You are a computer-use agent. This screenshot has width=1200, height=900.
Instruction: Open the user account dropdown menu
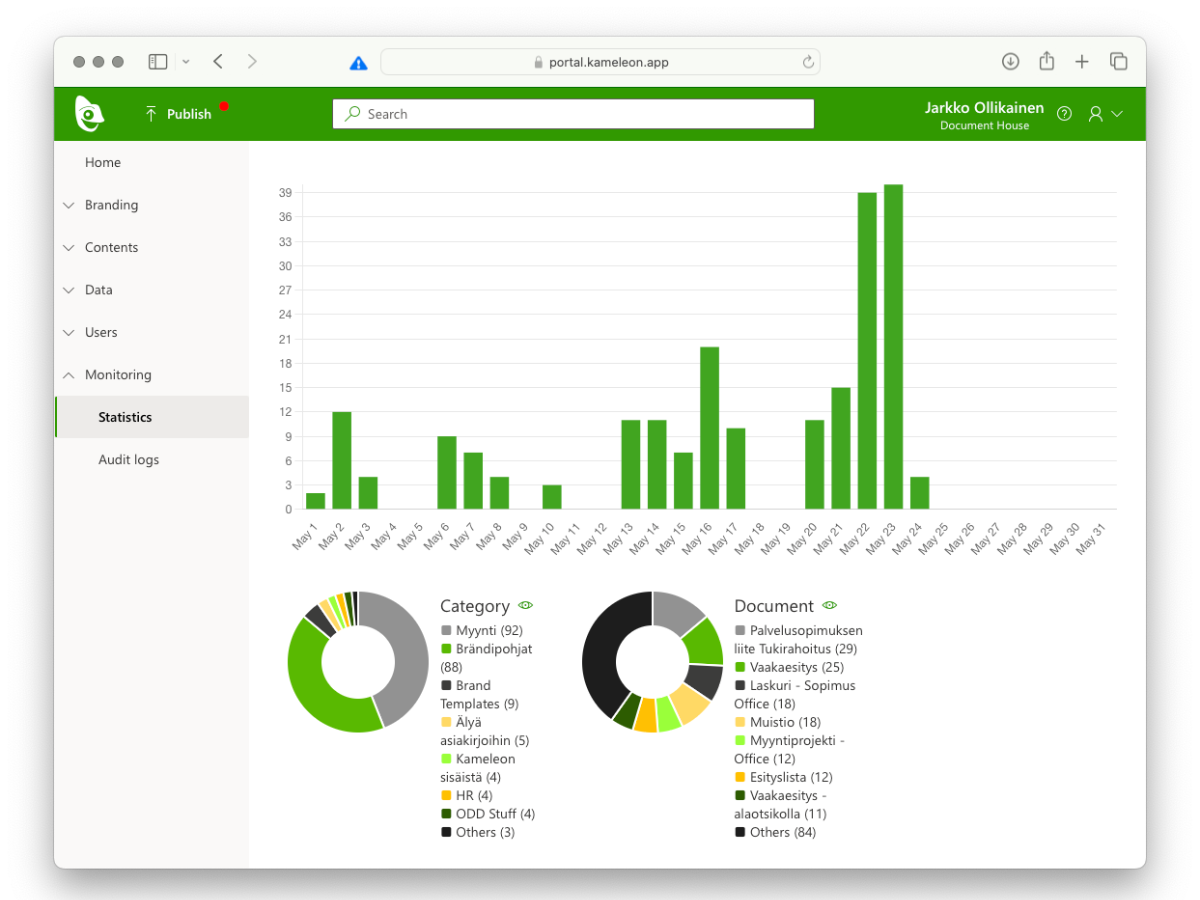click(x=1105, y=114)
